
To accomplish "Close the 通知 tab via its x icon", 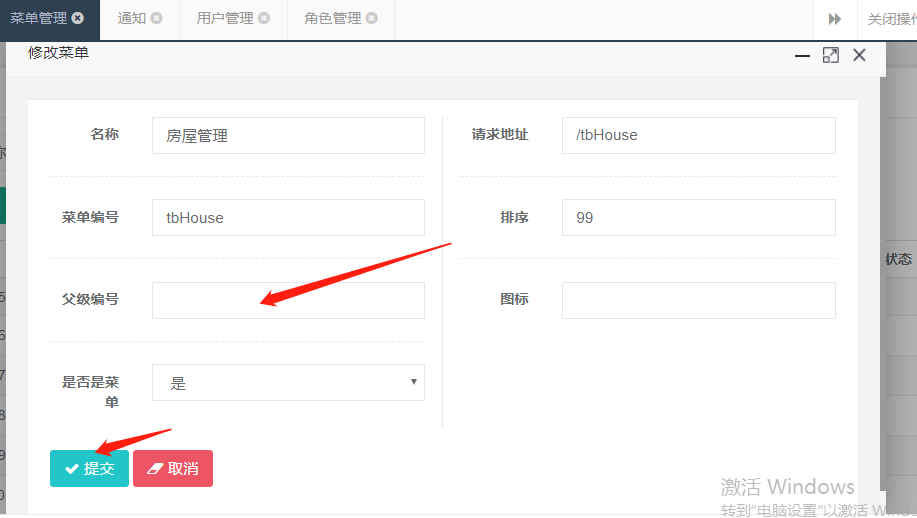I will 156,18.
